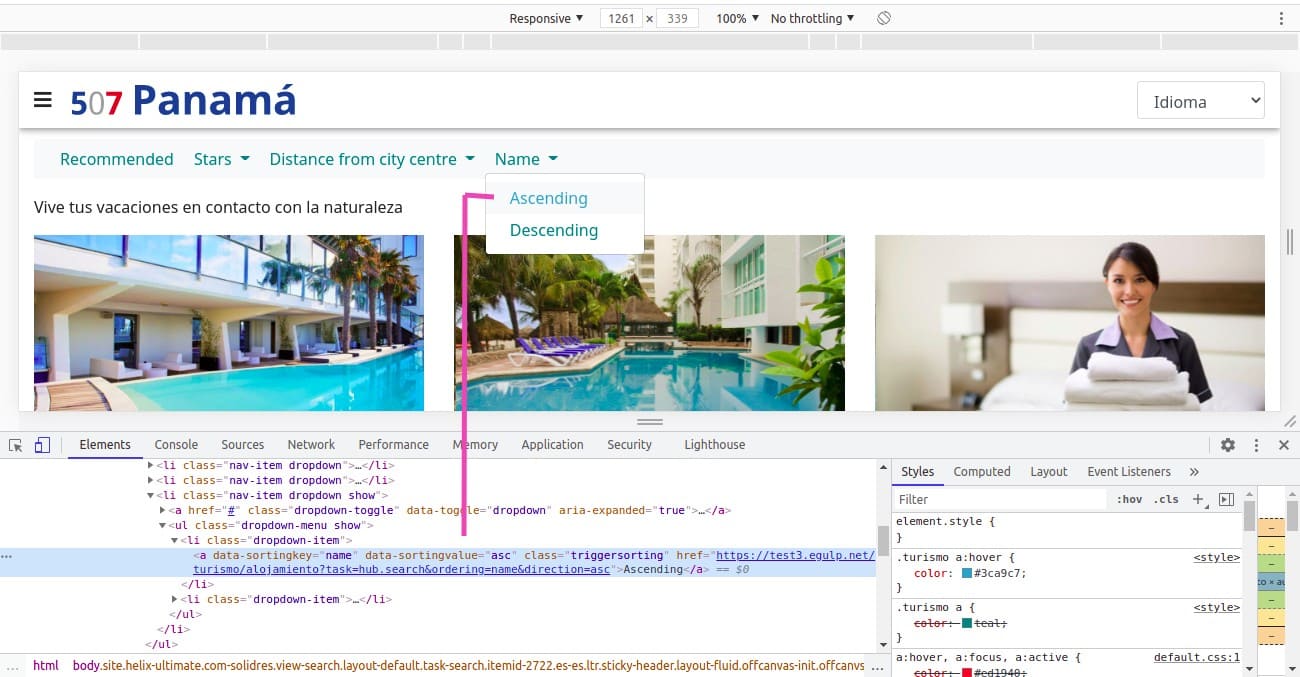Open the DevTools customize kebab menu
Image resolution: width=1300 pixels, height=677 pixels.
coord(1256,445)
